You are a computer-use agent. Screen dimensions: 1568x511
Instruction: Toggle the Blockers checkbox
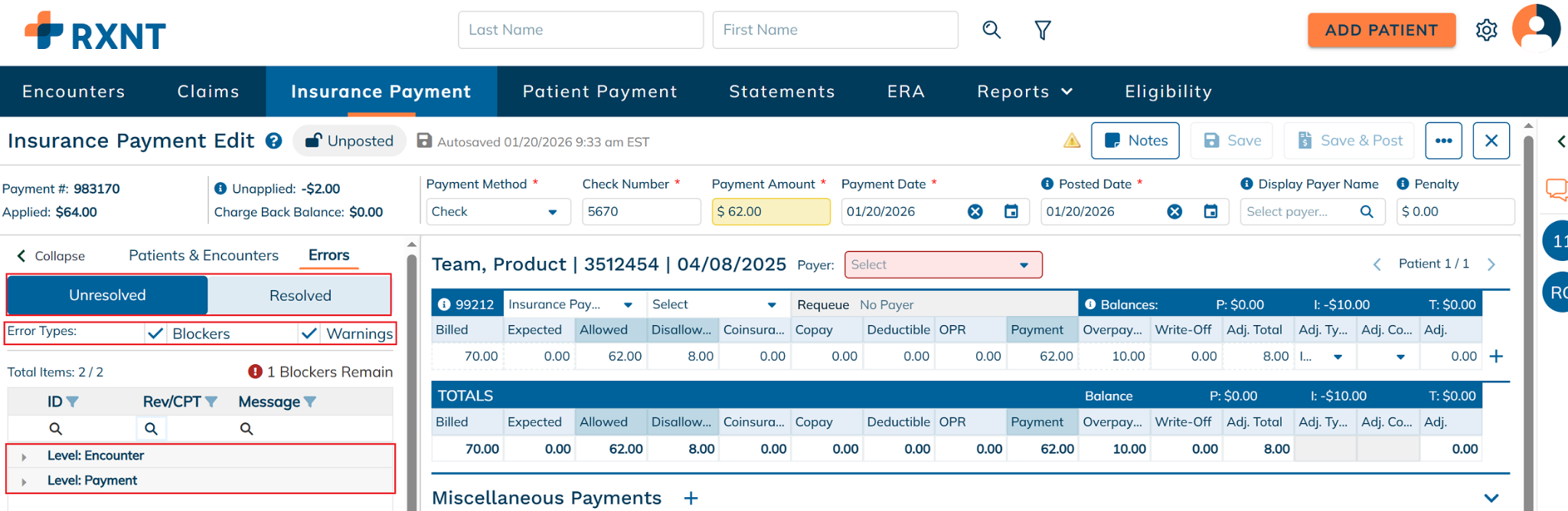155,334
